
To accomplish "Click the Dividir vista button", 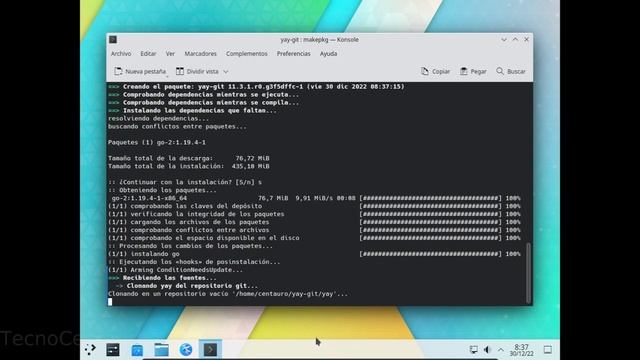I will click(x=198, y=71).
